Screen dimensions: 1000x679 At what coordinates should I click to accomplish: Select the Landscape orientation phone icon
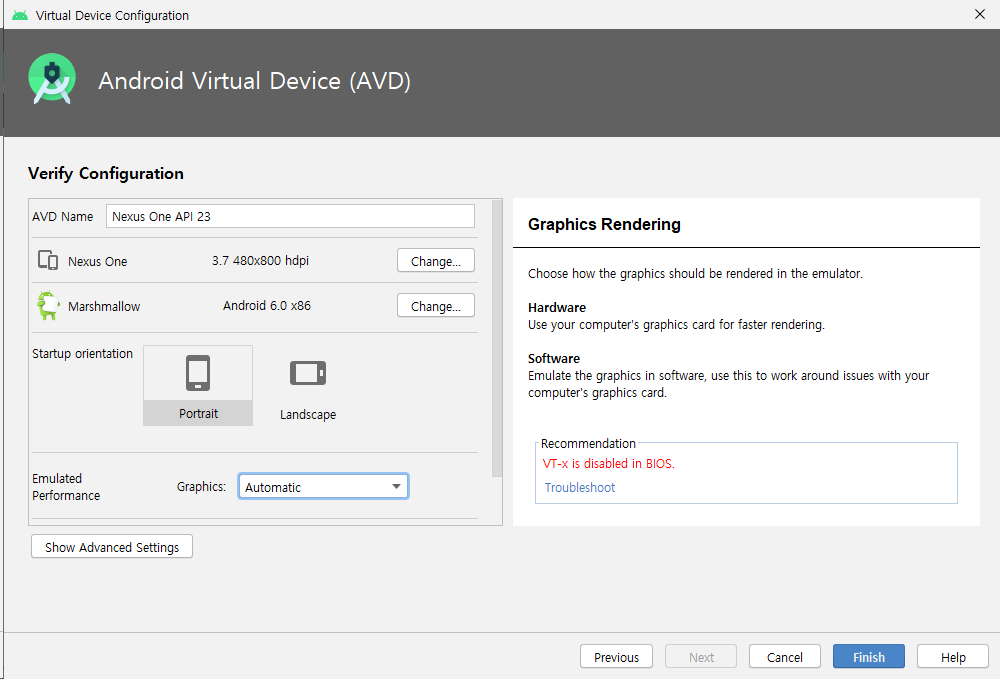(x=308, y=374)
